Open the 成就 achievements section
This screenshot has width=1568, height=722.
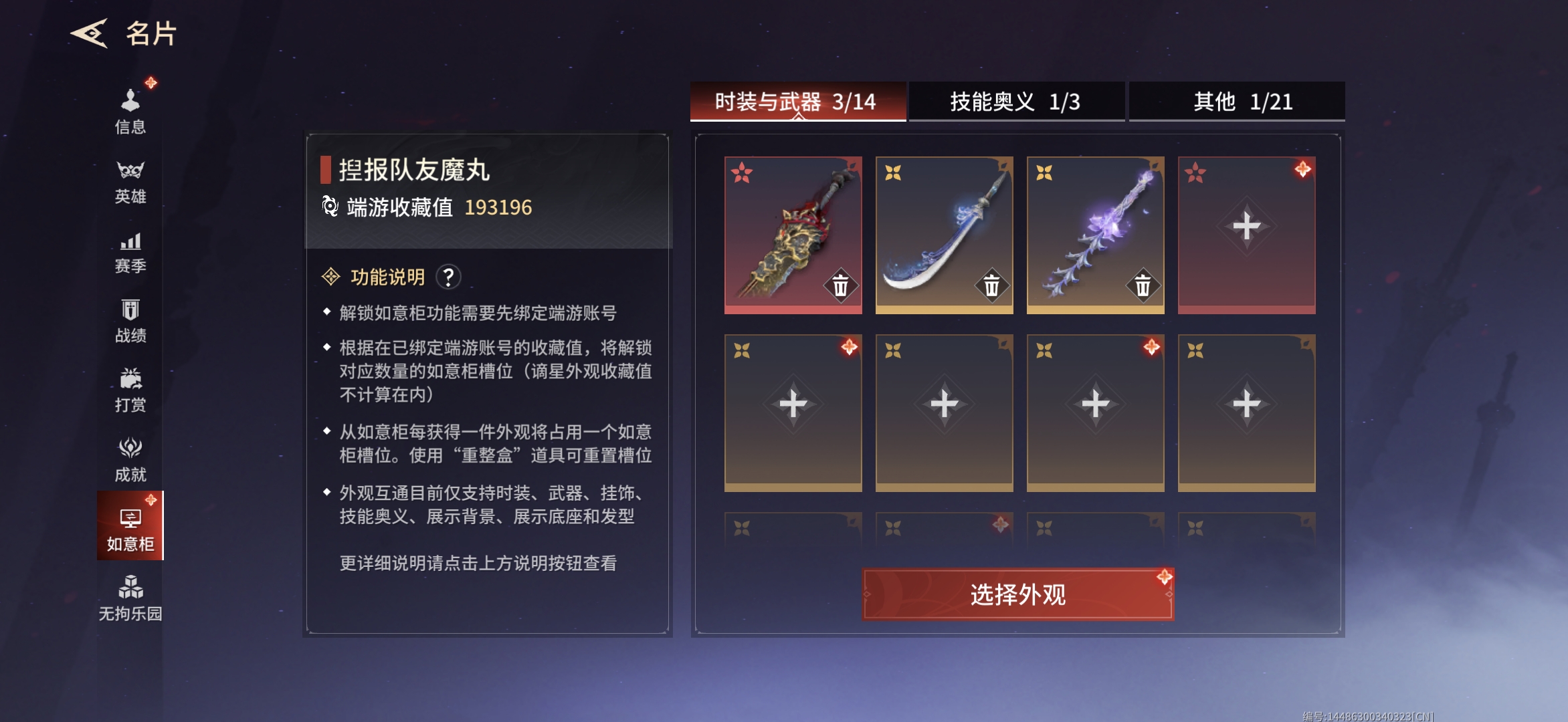[x=130, y=461]
